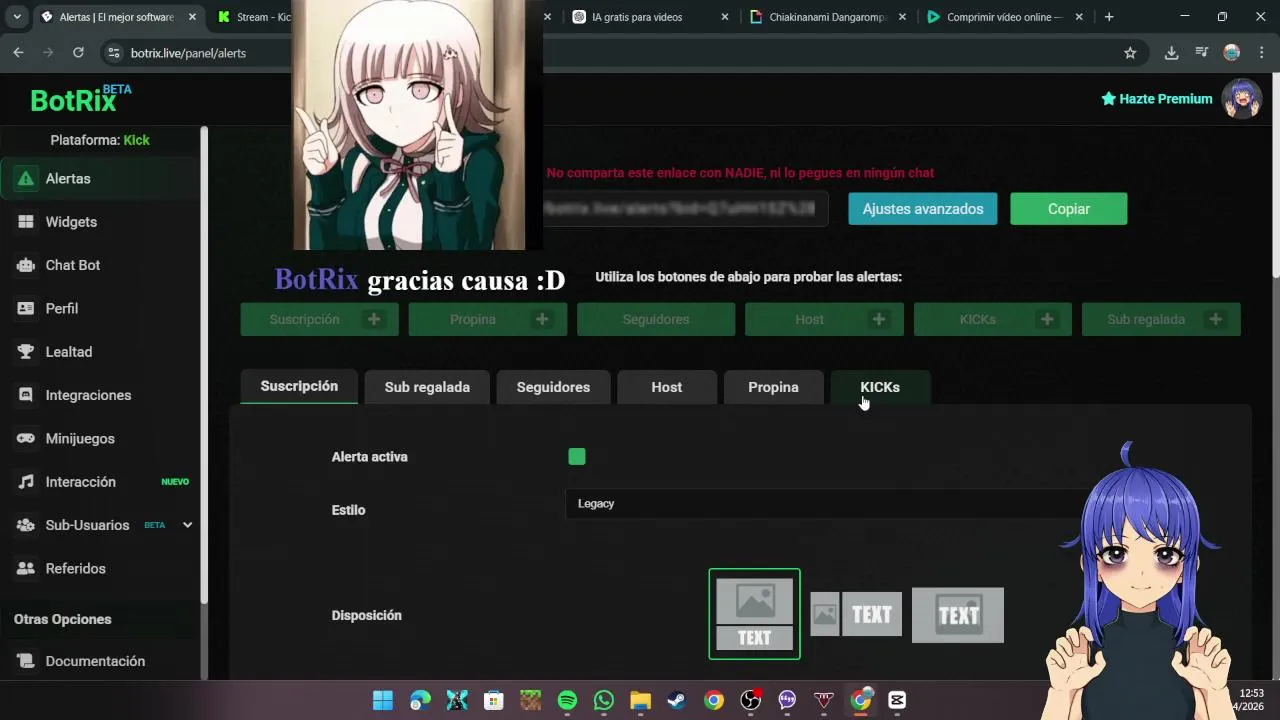Image resolution: width=1280 pixels, height=720 pixels.
Task: Open OBS Studio from taskbar
Action: [750, 700]
